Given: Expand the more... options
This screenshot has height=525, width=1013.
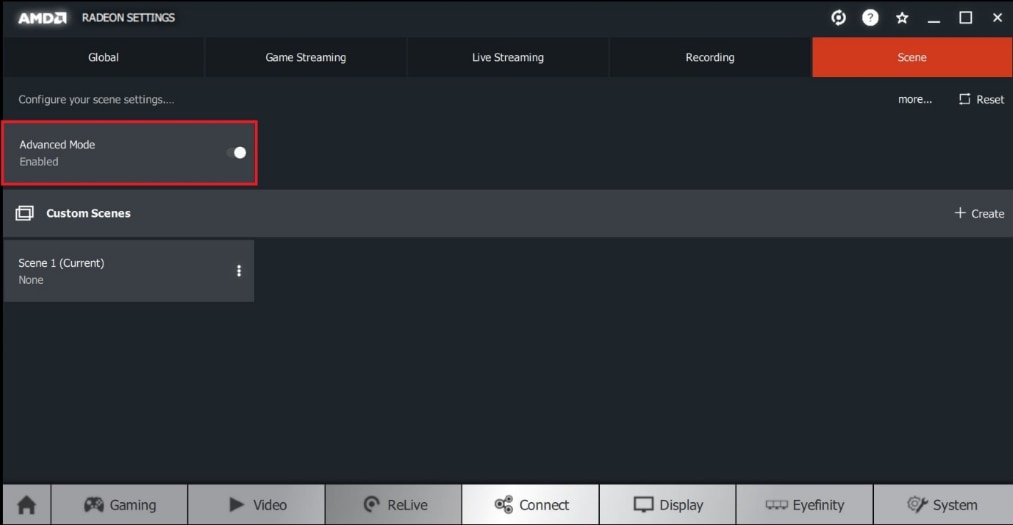Looking at the screenshot, I should coord(914,100).
